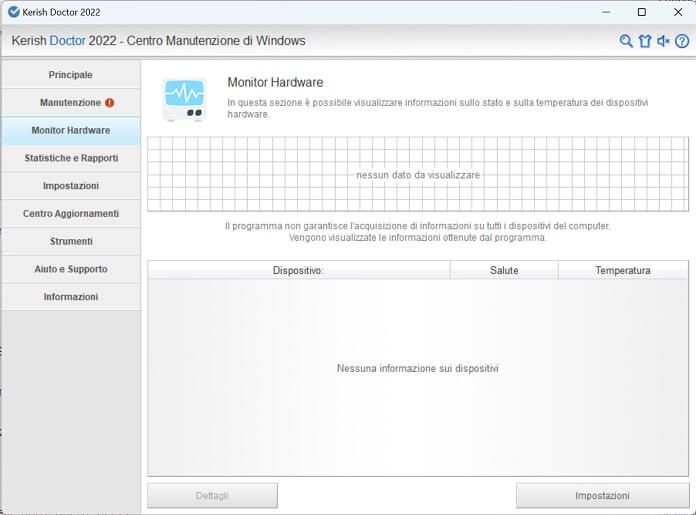Image resolution: width=696 pixels, height=515 pixels.
Task: Open the help question mark icon
Action: (x=682, y=41)
